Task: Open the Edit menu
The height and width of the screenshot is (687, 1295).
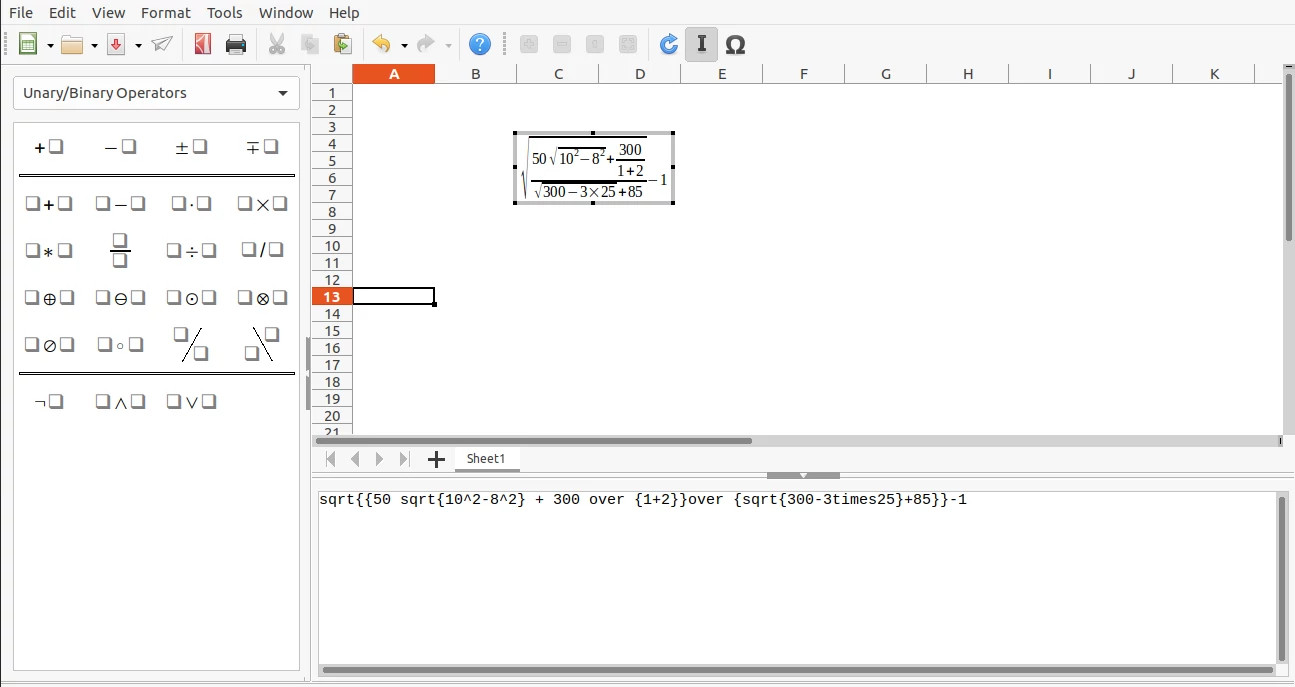Action: 62,13
